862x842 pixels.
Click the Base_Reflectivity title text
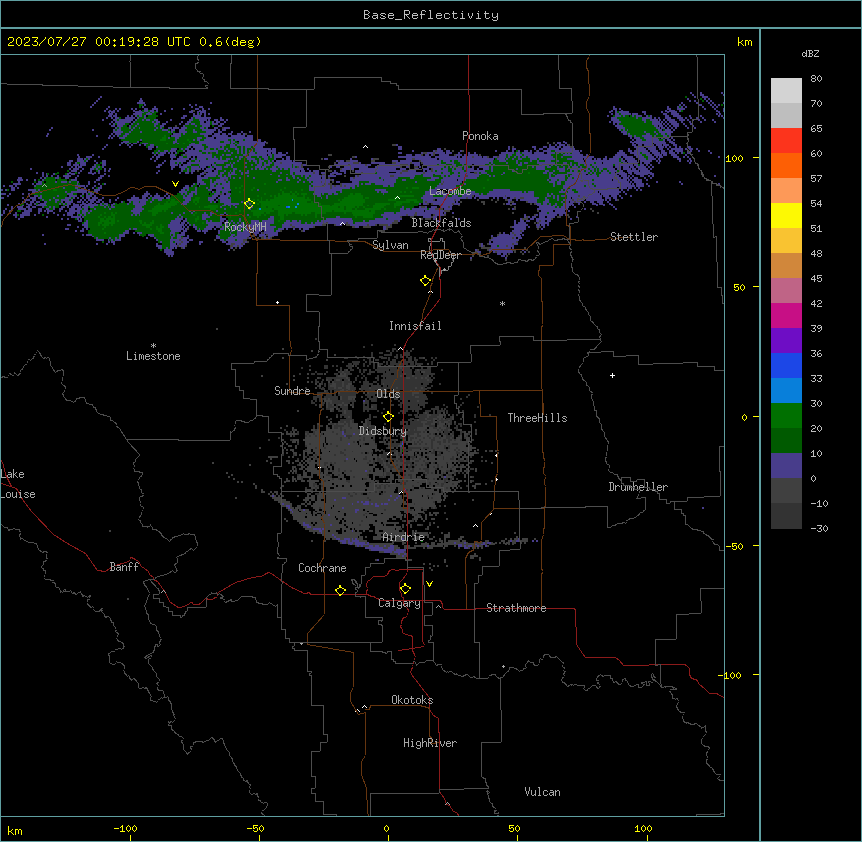pyautogui.click(x=431, y=15)
